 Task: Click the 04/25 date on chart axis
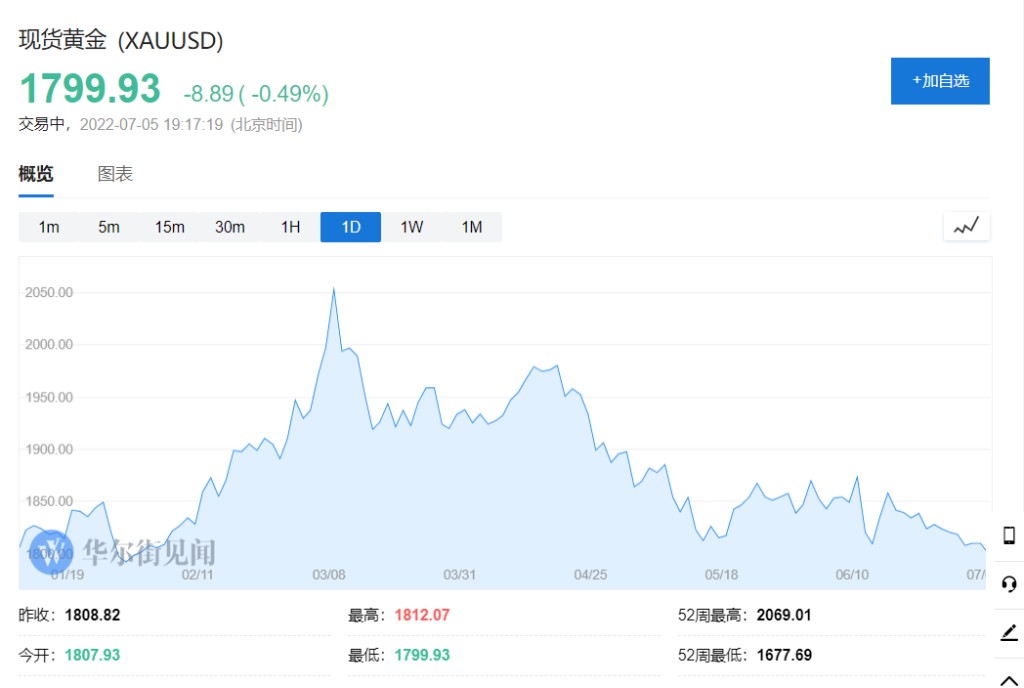pos(590,574)
